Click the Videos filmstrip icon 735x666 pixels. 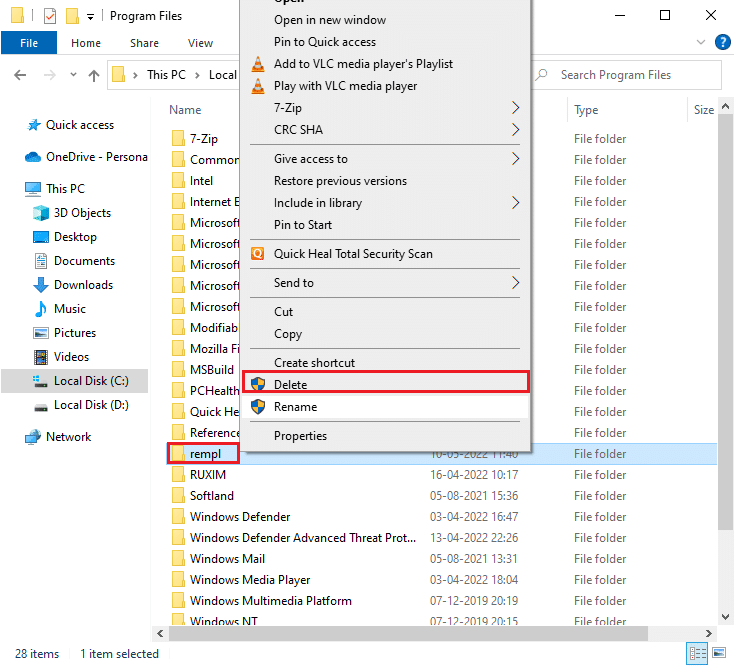tap(41, 357)
